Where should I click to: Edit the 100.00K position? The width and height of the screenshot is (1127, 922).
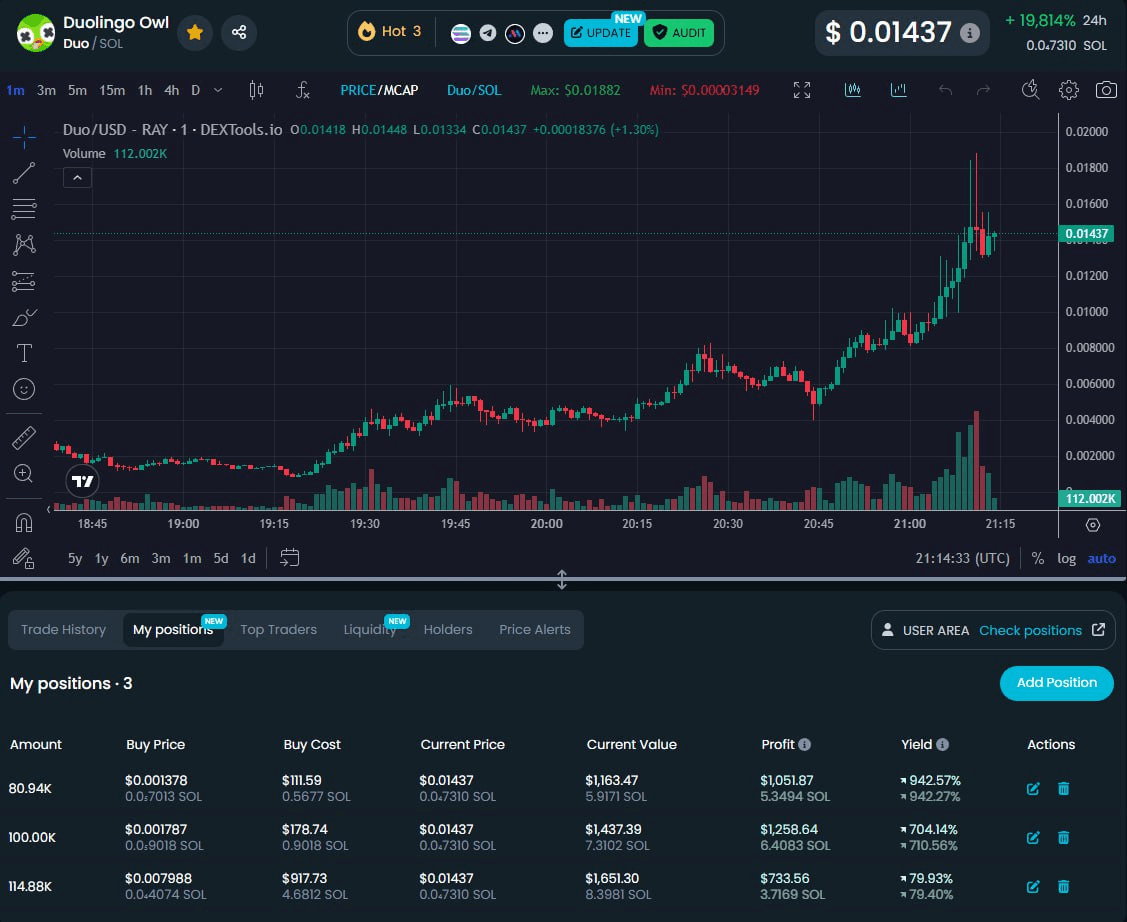(1033, 837)
